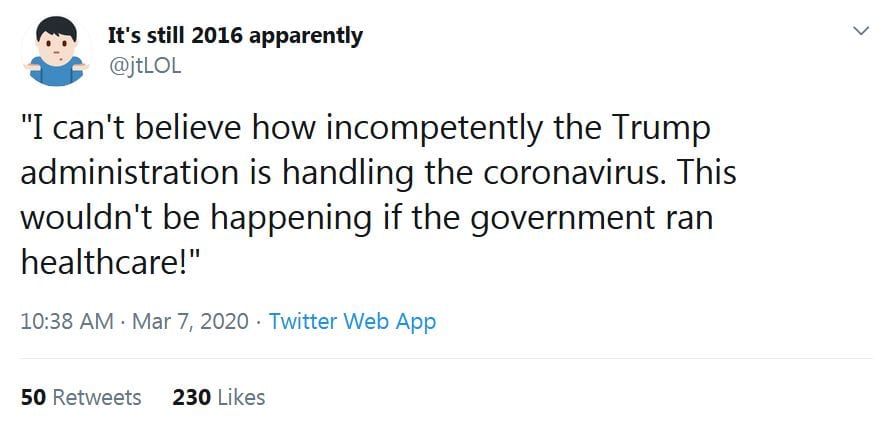Click the like count number 230
The width and height of the screenshot is (895, 425).
[x=191, y=397]
